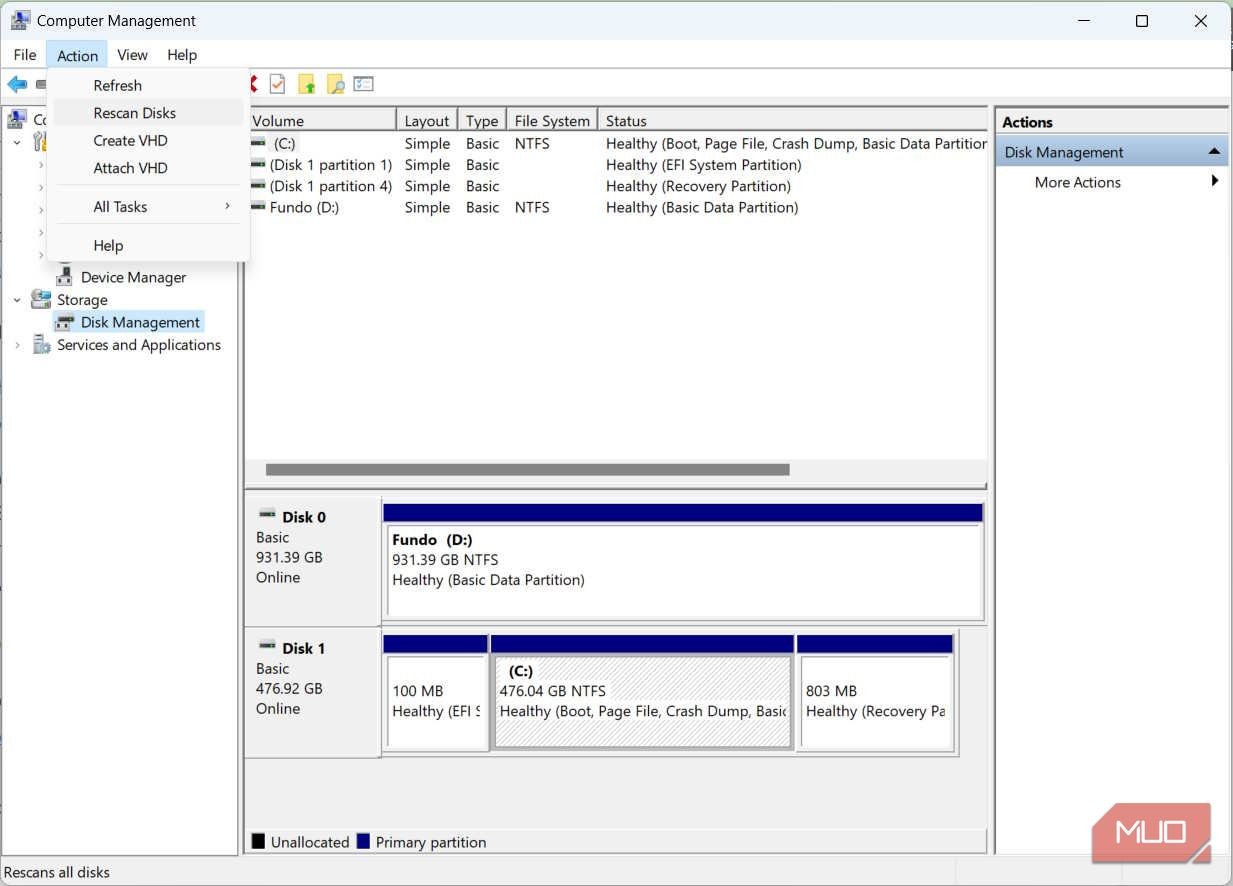Click the checklist settings toolbar icon
The width and height of the screenshot is (1233, 886).
click(364, 85)
